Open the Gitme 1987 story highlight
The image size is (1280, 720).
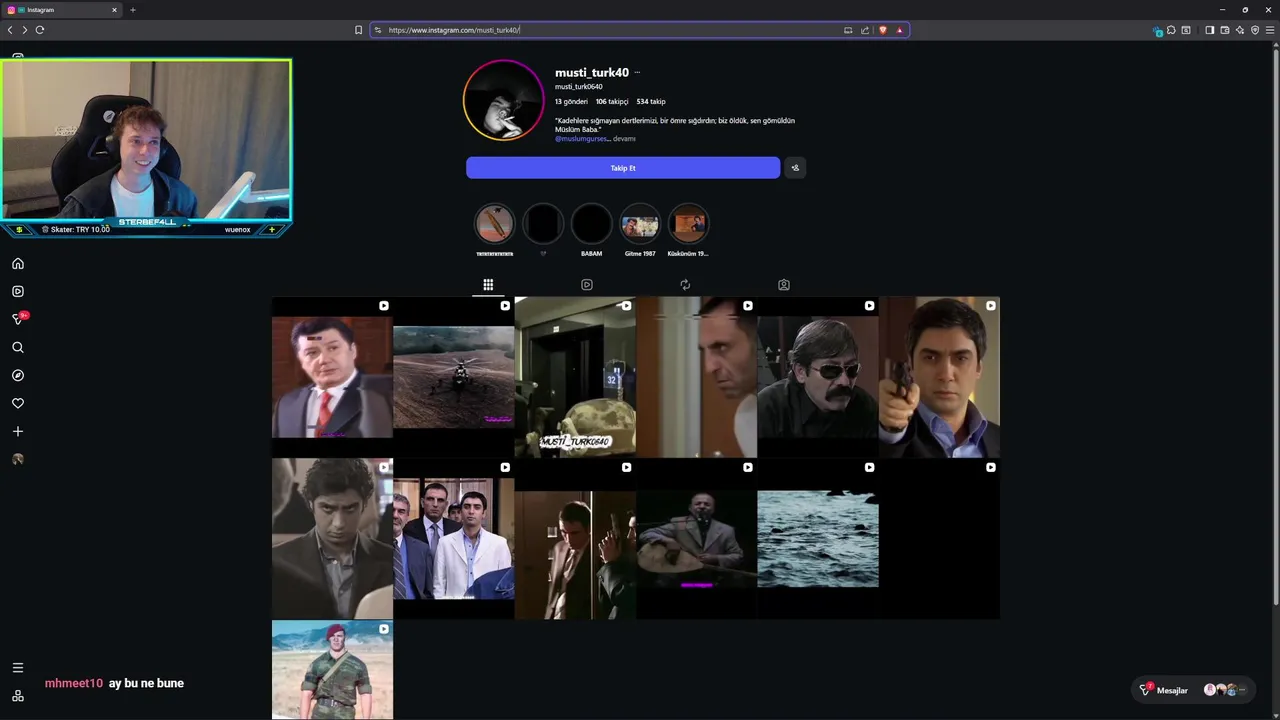(640, 224)
